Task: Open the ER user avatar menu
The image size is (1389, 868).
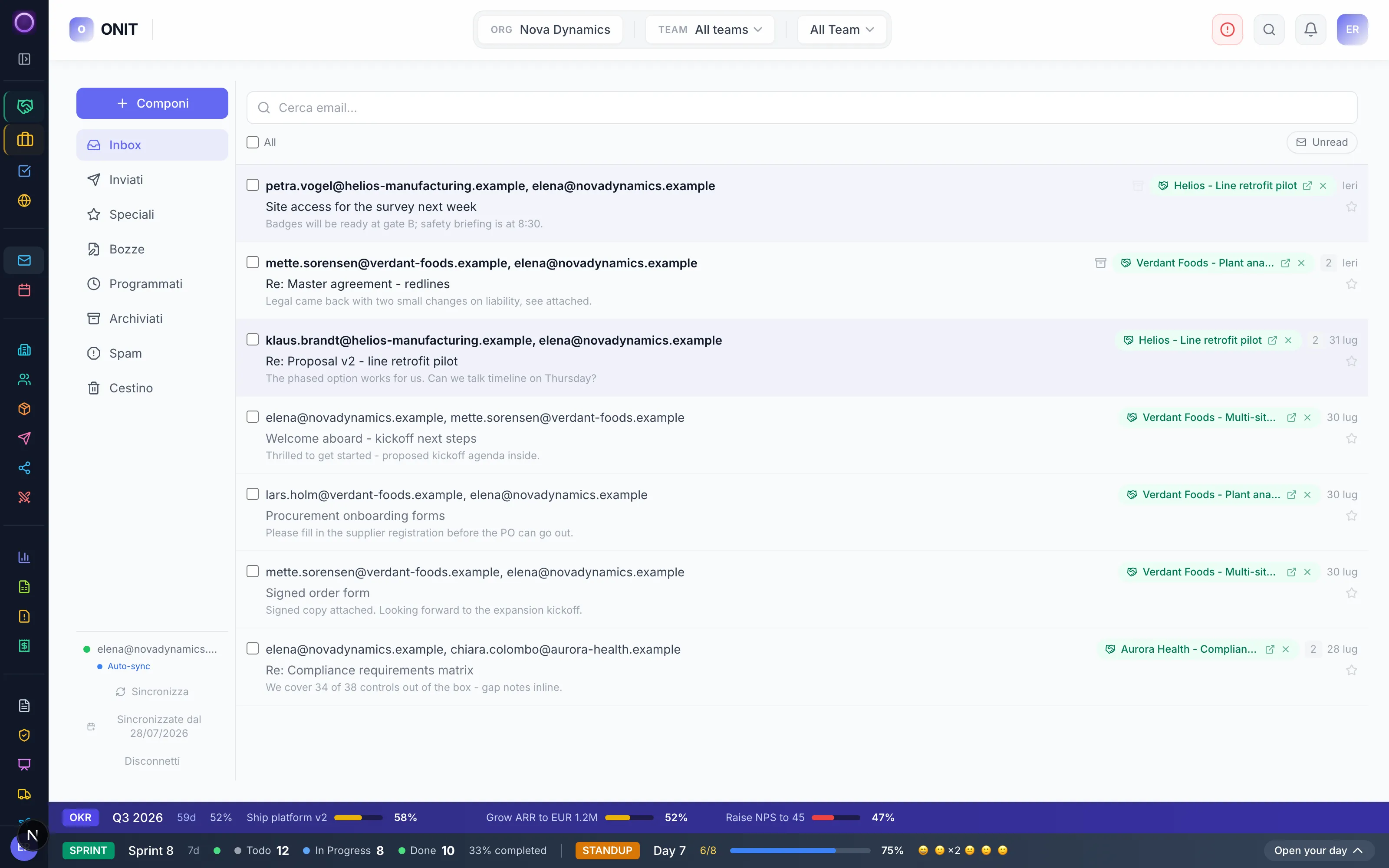Action: pyautogui.click(x=1352, y=29)
